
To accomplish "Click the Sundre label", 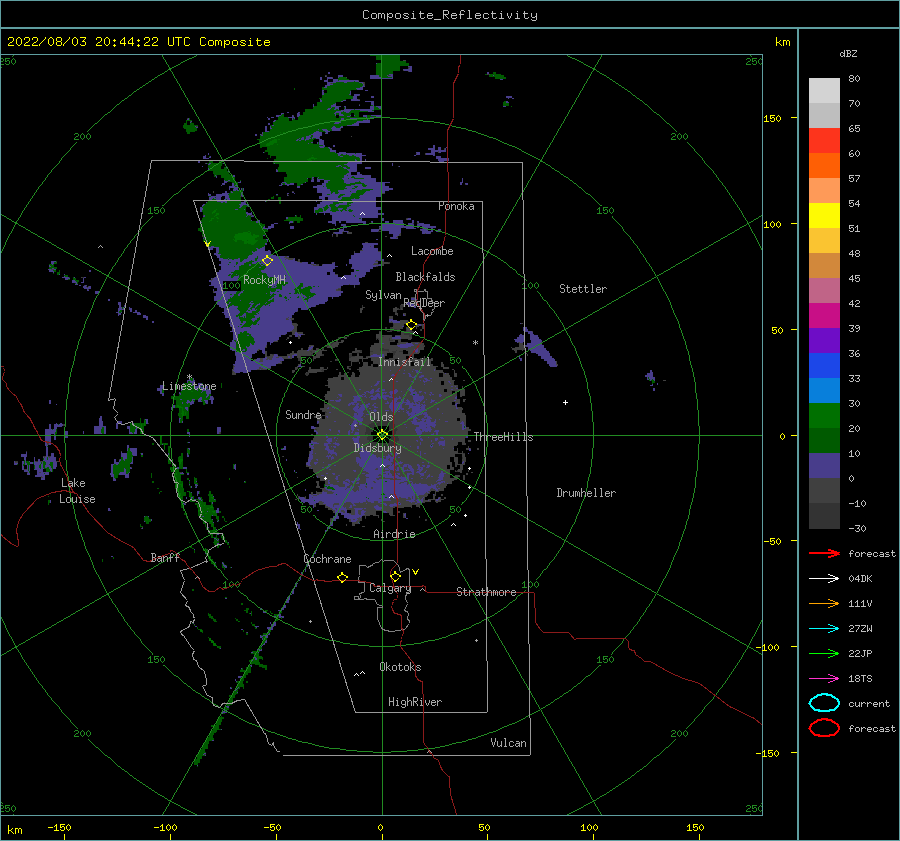I will 304,414.
